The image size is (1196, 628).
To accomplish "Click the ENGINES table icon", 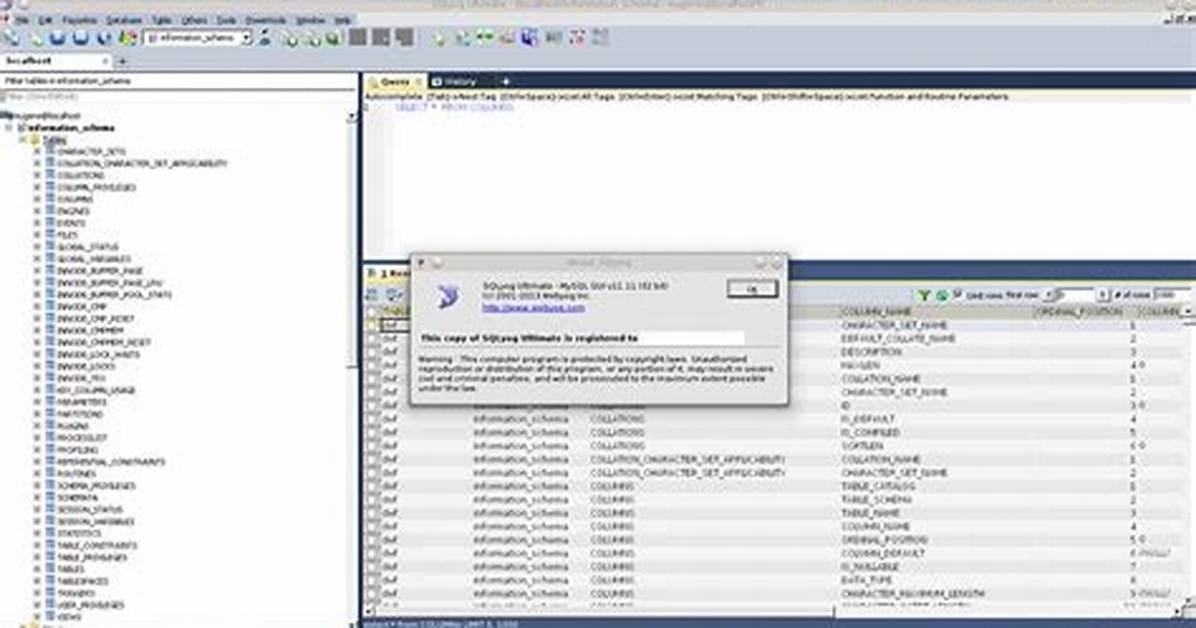I will pyautogui.click(x=50, y=211).
